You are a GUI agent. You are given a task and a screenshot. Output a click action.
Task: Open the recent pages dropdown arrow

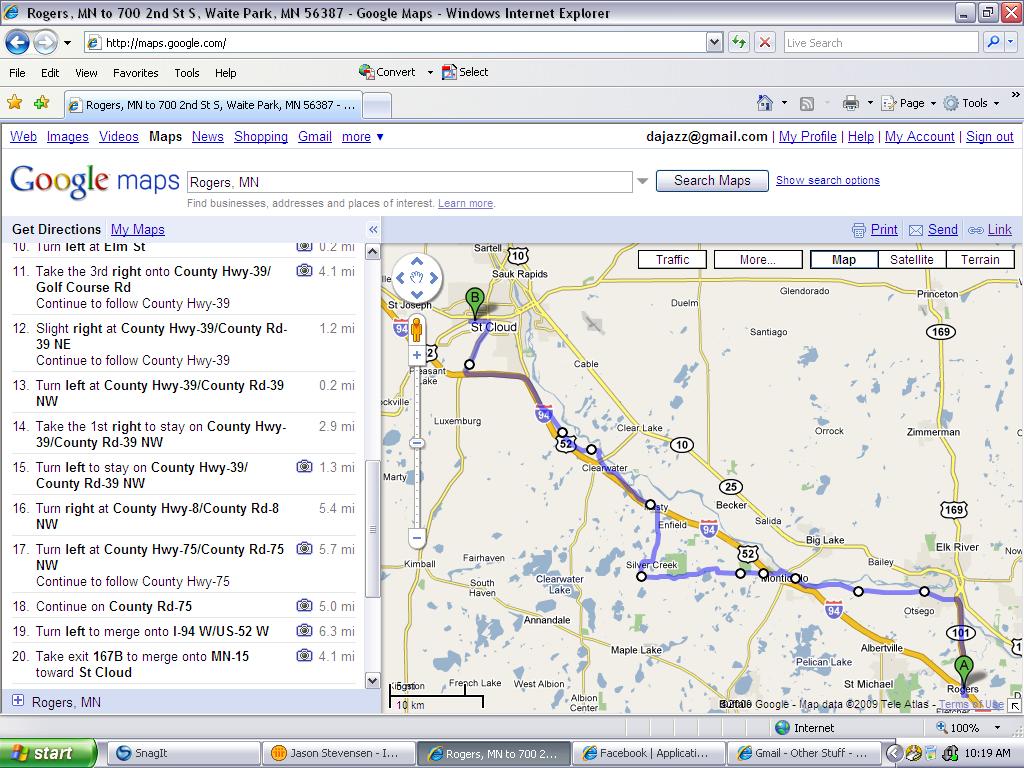[67, 43]
